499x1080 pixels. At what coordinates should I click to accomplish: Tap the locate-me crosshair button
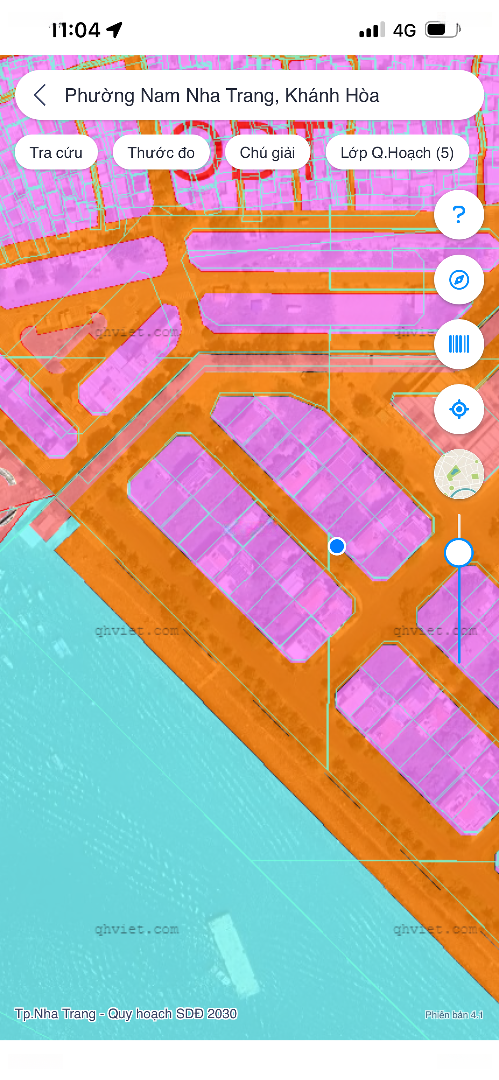tap(459, 409)
